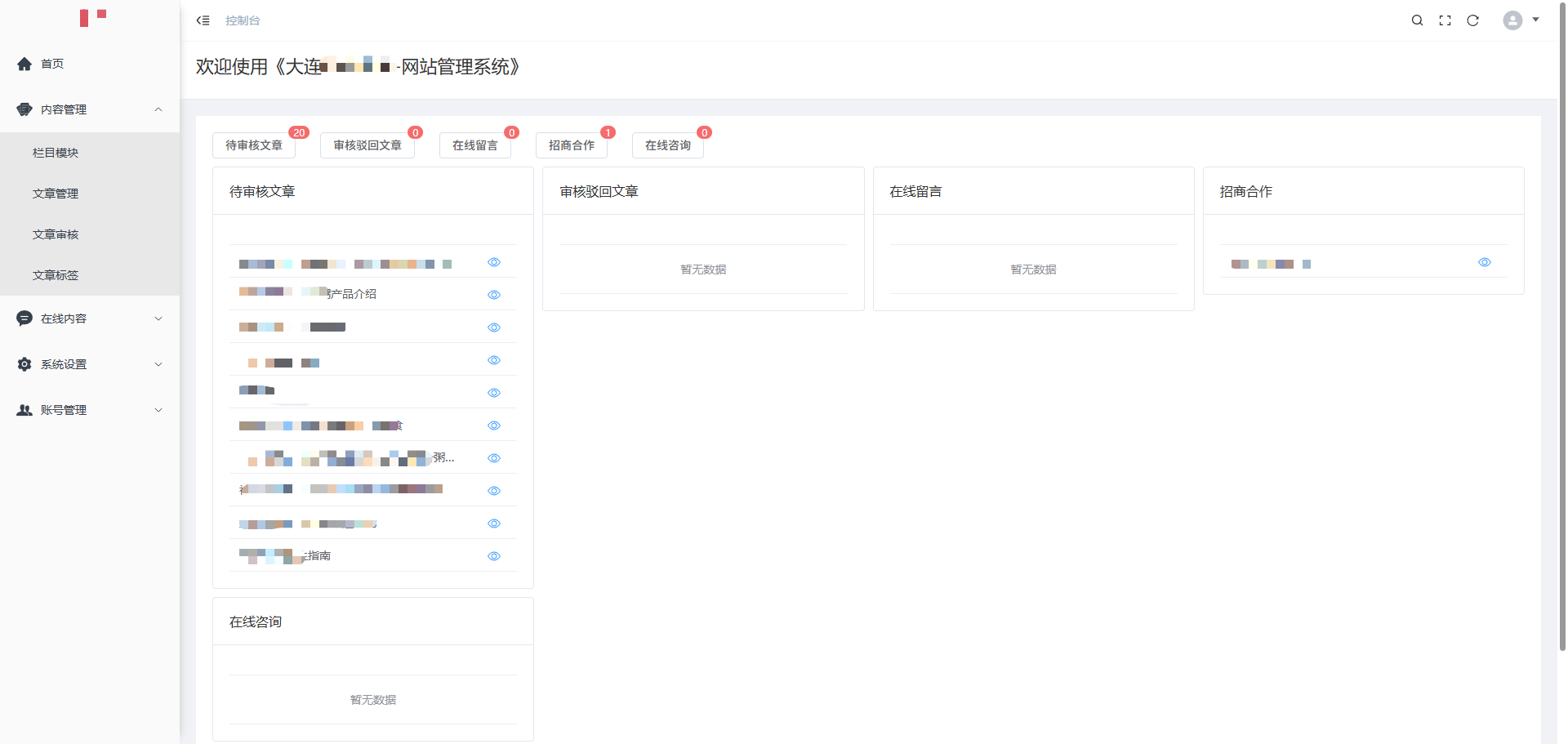Collapse the sidebar using the fold icon

coord(202,20)
